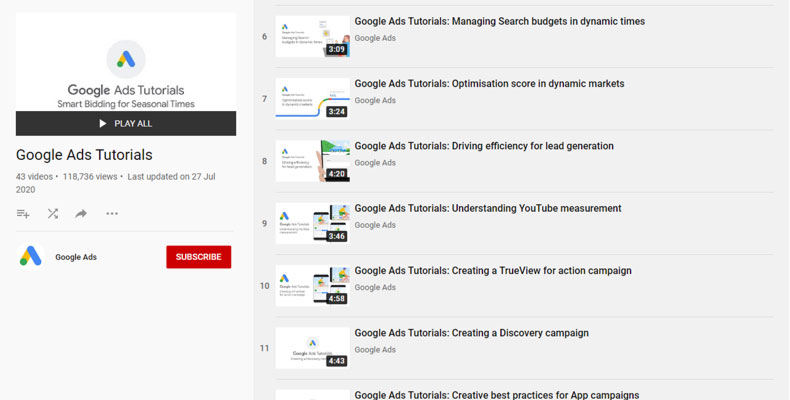790x400 pixels.
Task: Click Google Ads channel under video 8
Action: (x=375, y=163)
